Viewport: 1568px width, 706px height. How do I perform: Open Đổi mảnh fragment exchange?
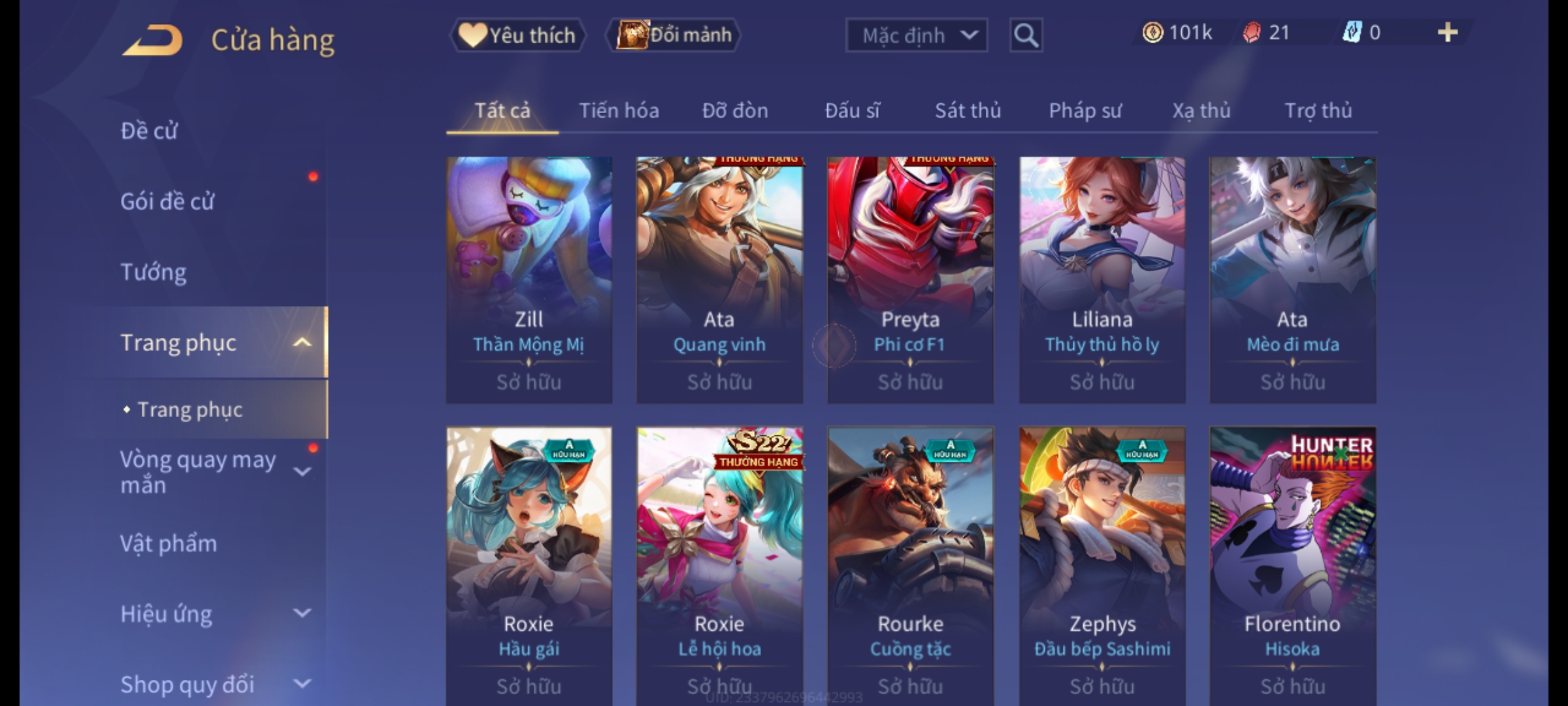point(674,35)
